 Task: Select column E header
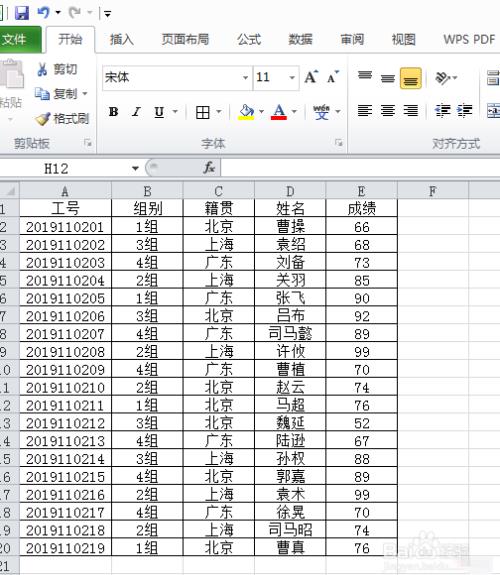tap(361, 191)
